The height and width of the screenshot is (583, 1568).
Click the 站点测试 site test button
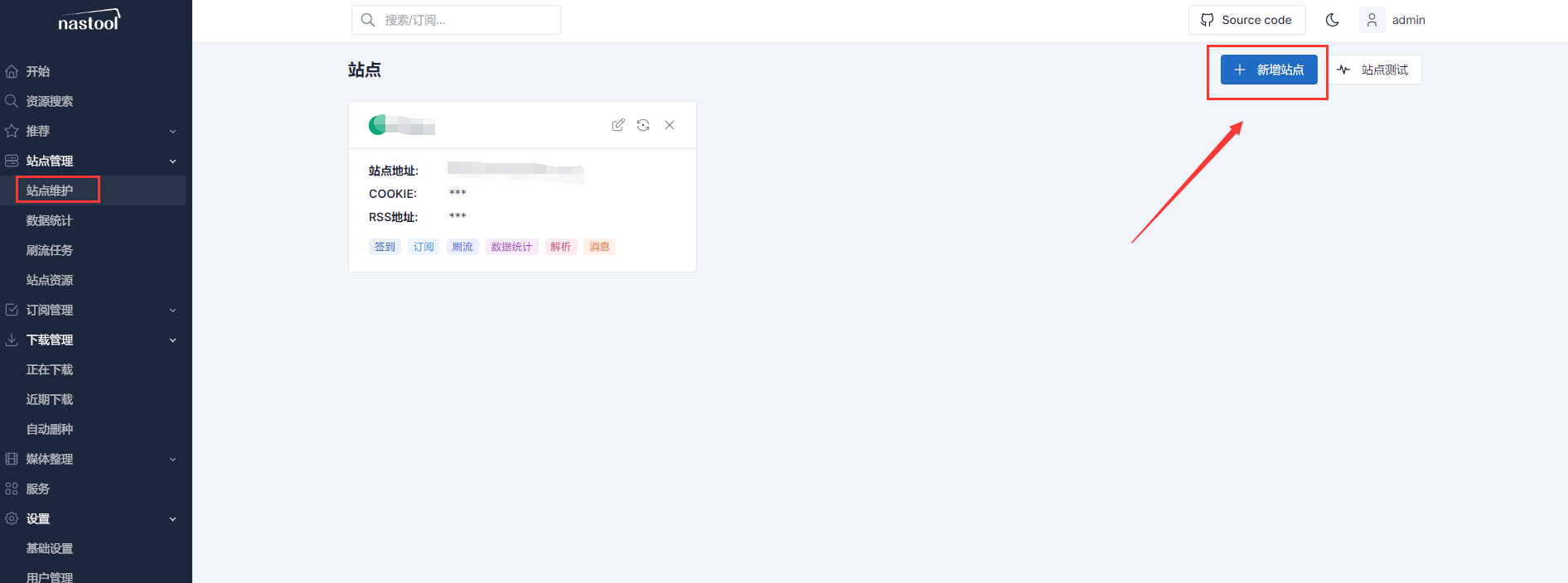coord(1375,70)
